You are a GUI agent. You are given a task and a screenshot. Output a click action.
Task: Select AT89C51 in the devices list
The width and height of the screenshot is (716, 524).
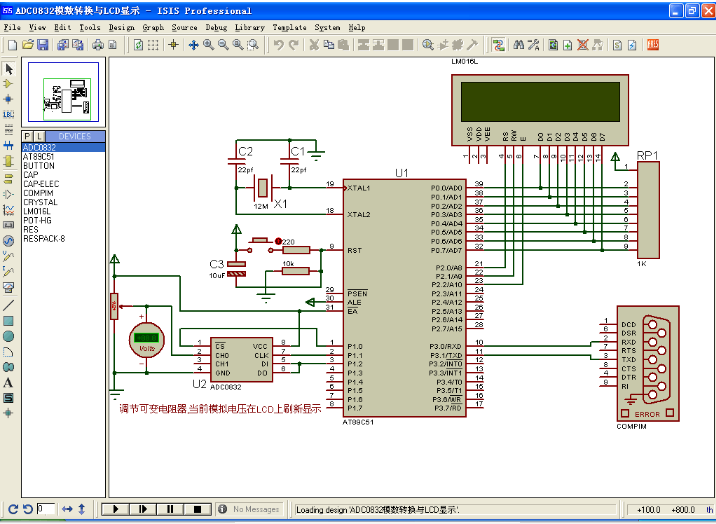(63, 157)
